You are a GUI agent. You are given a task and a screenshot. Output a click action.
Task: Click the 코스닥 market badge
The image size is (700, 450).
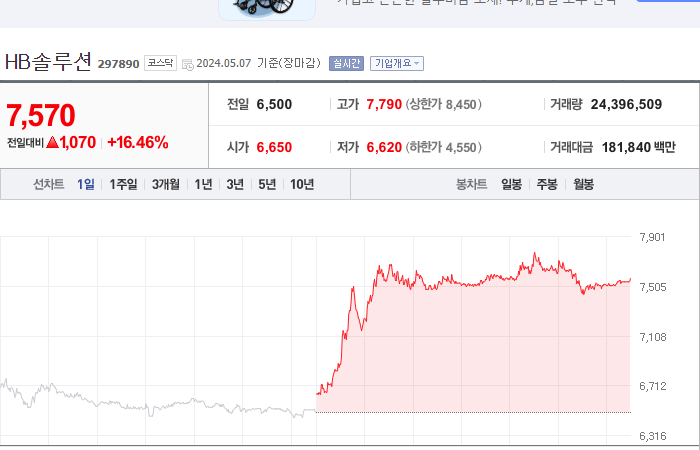160,63
